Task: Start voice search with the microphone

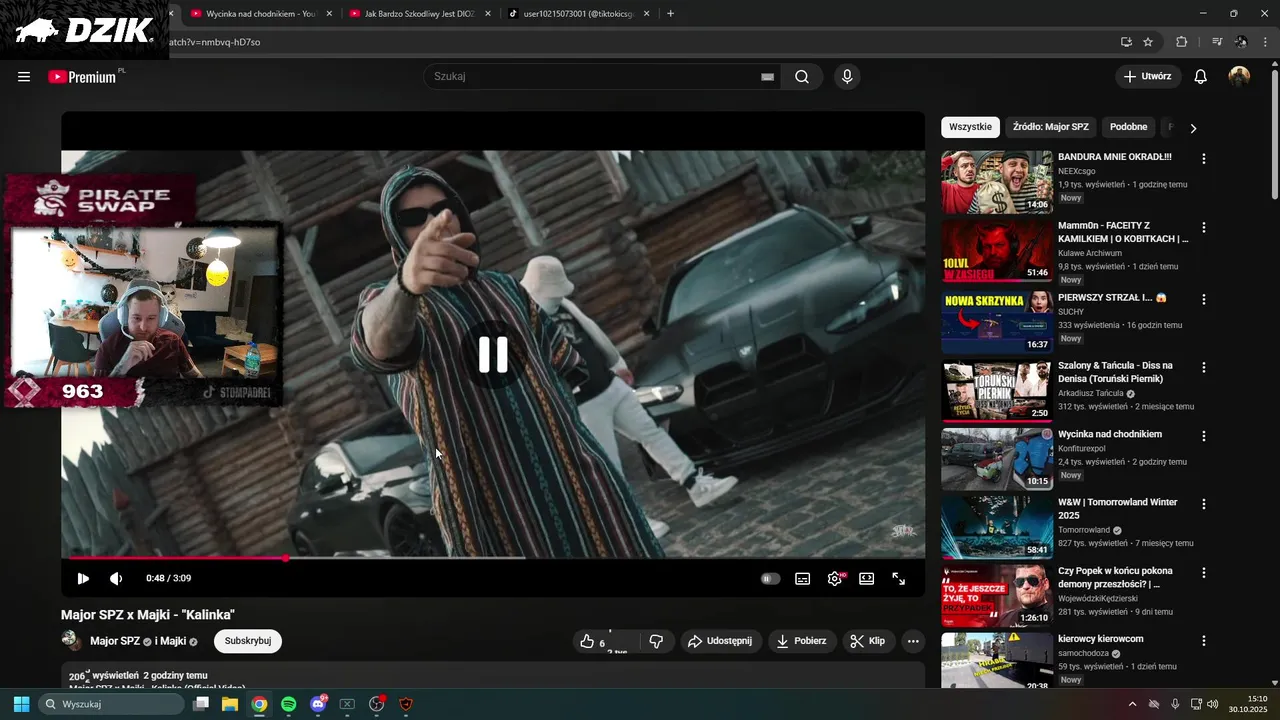Action: 847,77
